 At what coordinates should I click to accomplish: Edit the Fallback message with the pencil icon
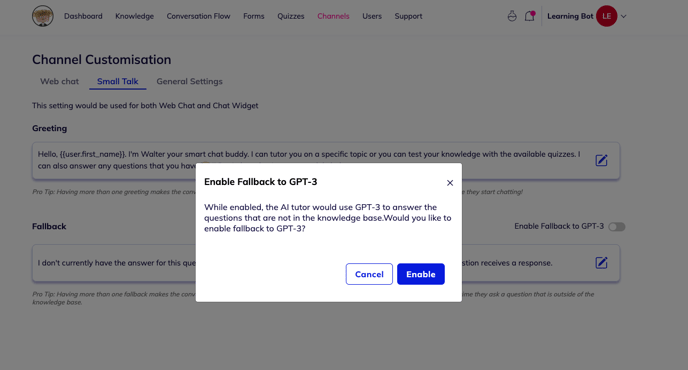pyautogui.click(x=601, y=263)
